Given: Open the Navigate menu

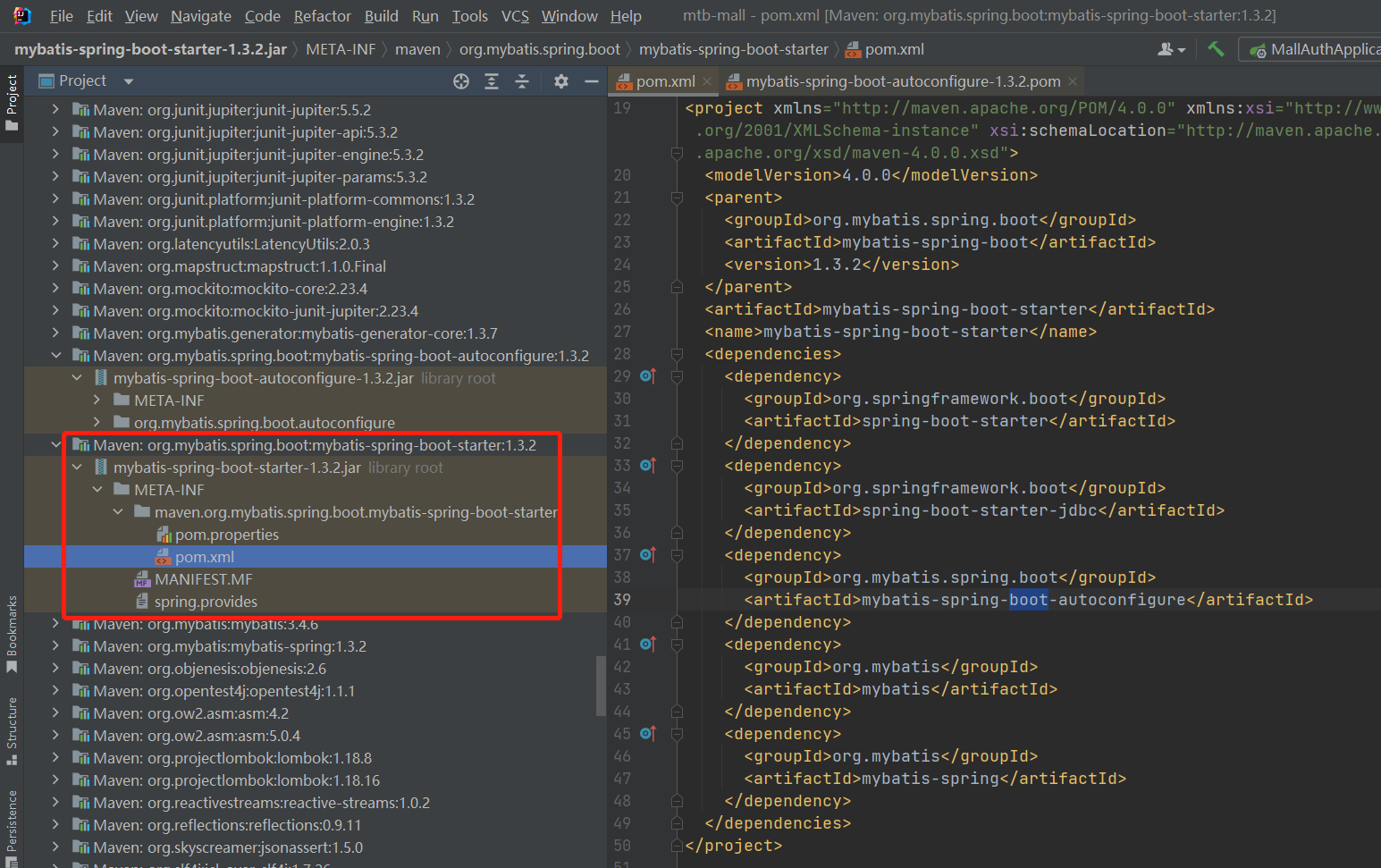Looking at the screenshot, I should click(x=201, y=16).
